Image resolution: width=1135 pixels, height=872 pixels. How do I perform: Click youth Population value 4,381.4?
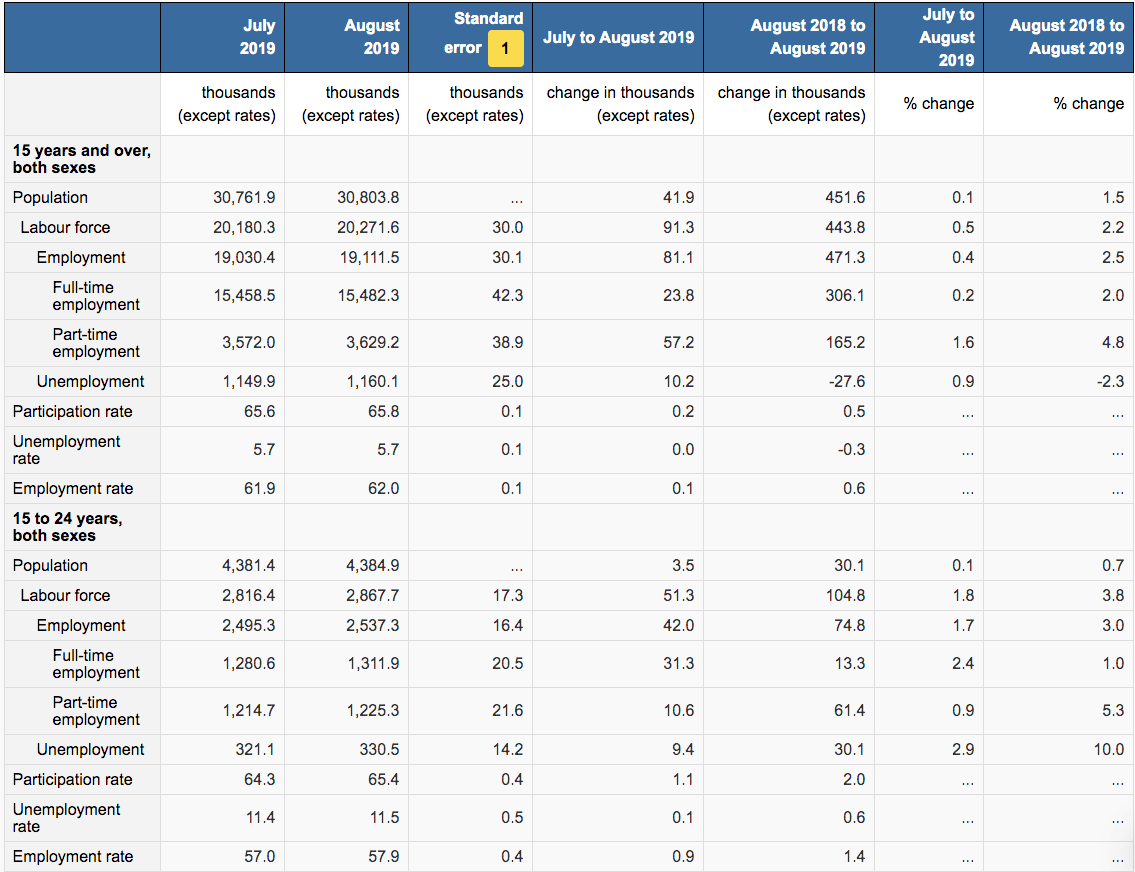click(248, 566)
